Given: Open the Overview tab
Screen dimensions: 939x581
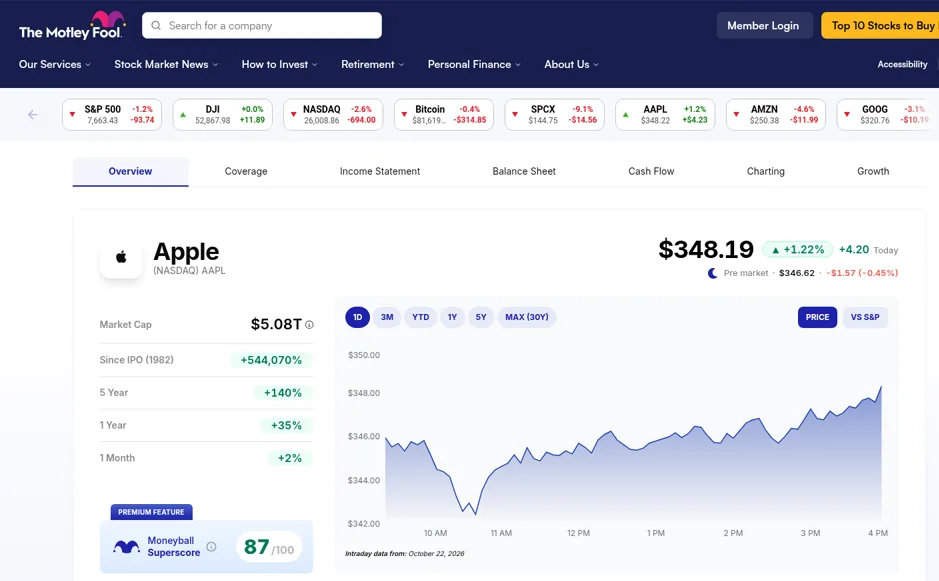Looking at the screenshot, I should 131,171.
